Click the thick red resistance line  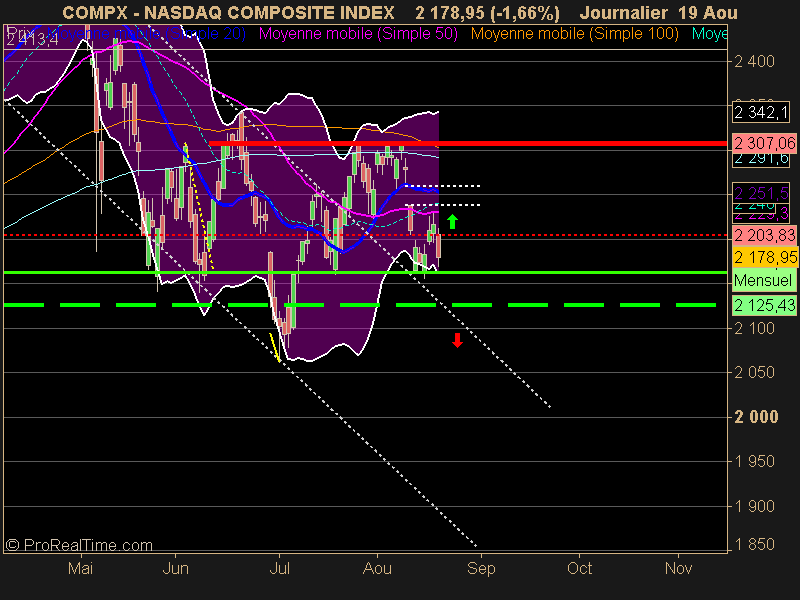coord(468,143)
